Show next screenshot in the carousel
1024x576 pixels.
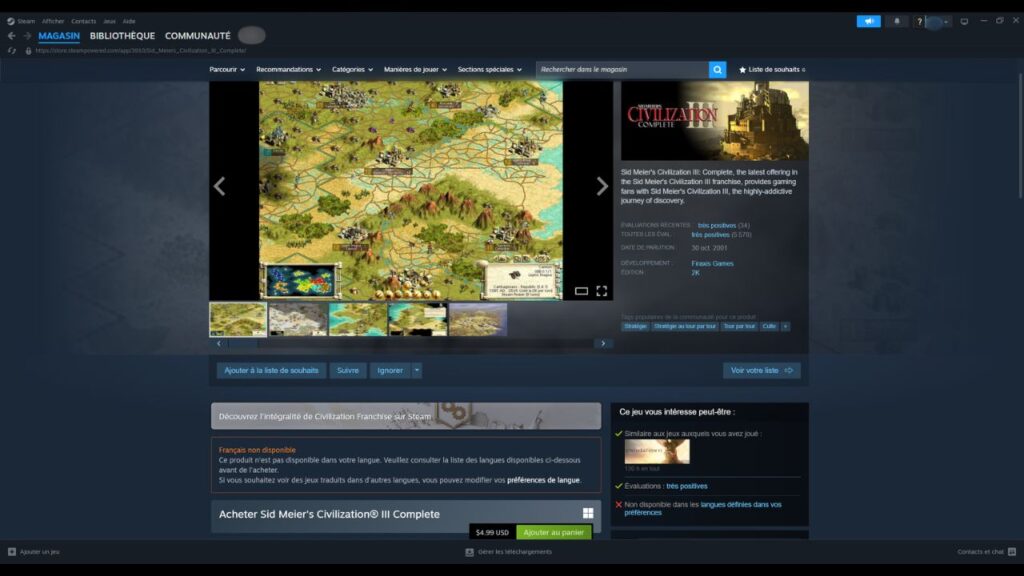pos(602,186)
